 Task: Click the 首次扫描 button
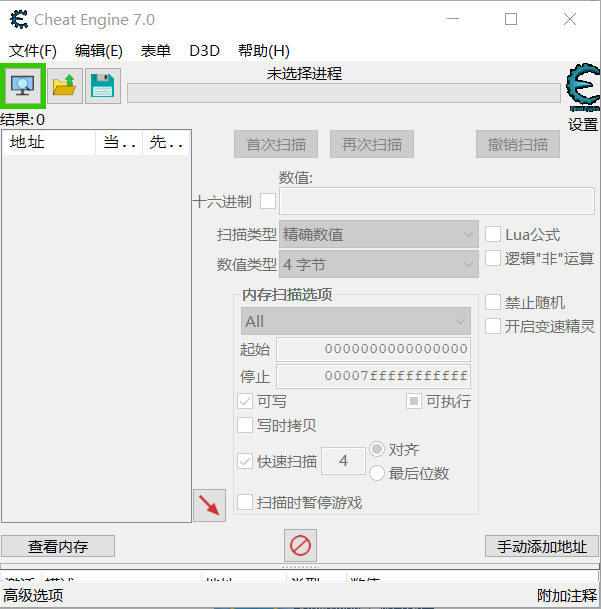[276, 144]
